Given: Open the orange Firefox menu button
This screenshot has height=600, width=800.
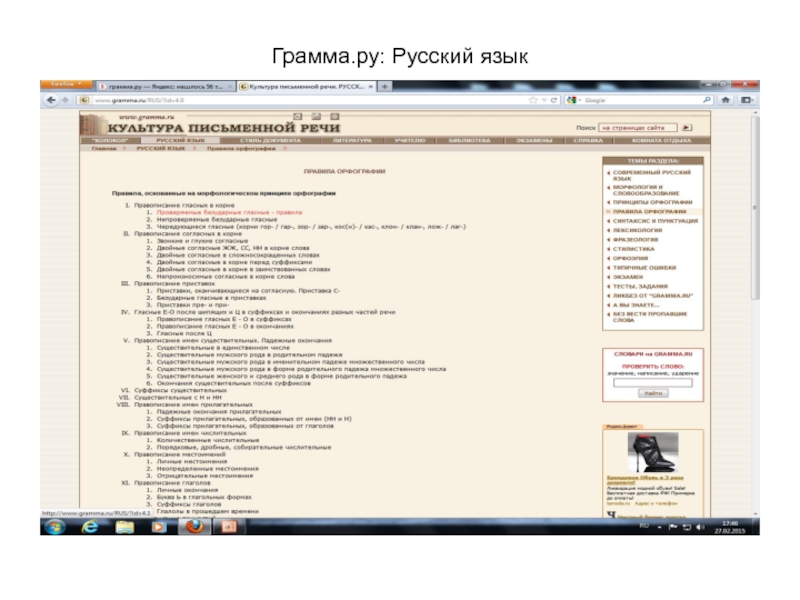Looking at the screenshot, I should coord(66,84).
